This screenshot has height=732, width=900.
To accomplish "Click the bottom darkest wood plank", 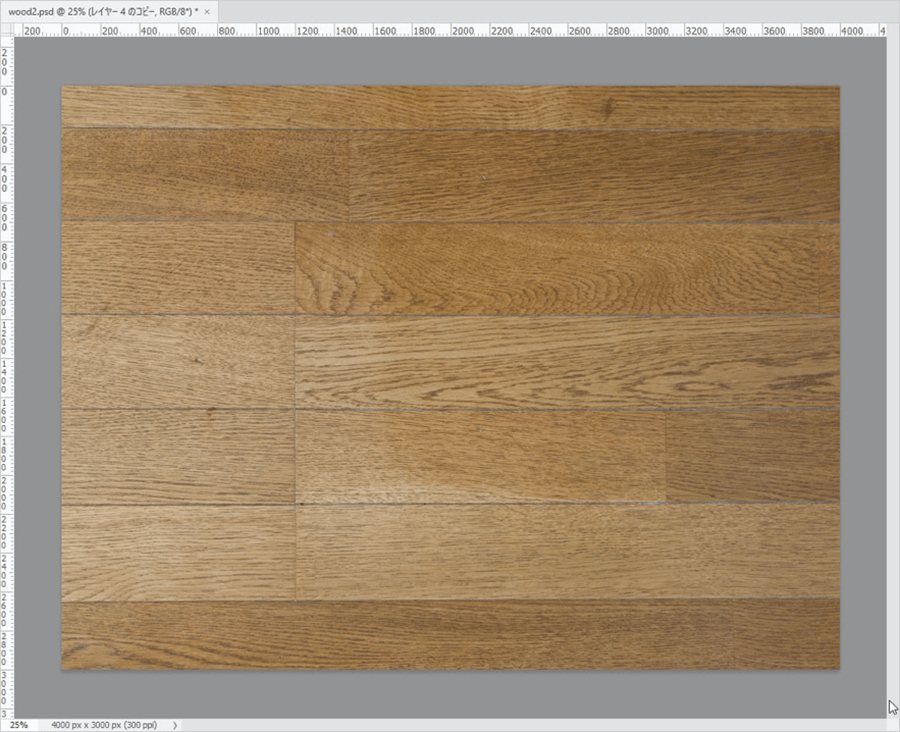I will 450,635.
